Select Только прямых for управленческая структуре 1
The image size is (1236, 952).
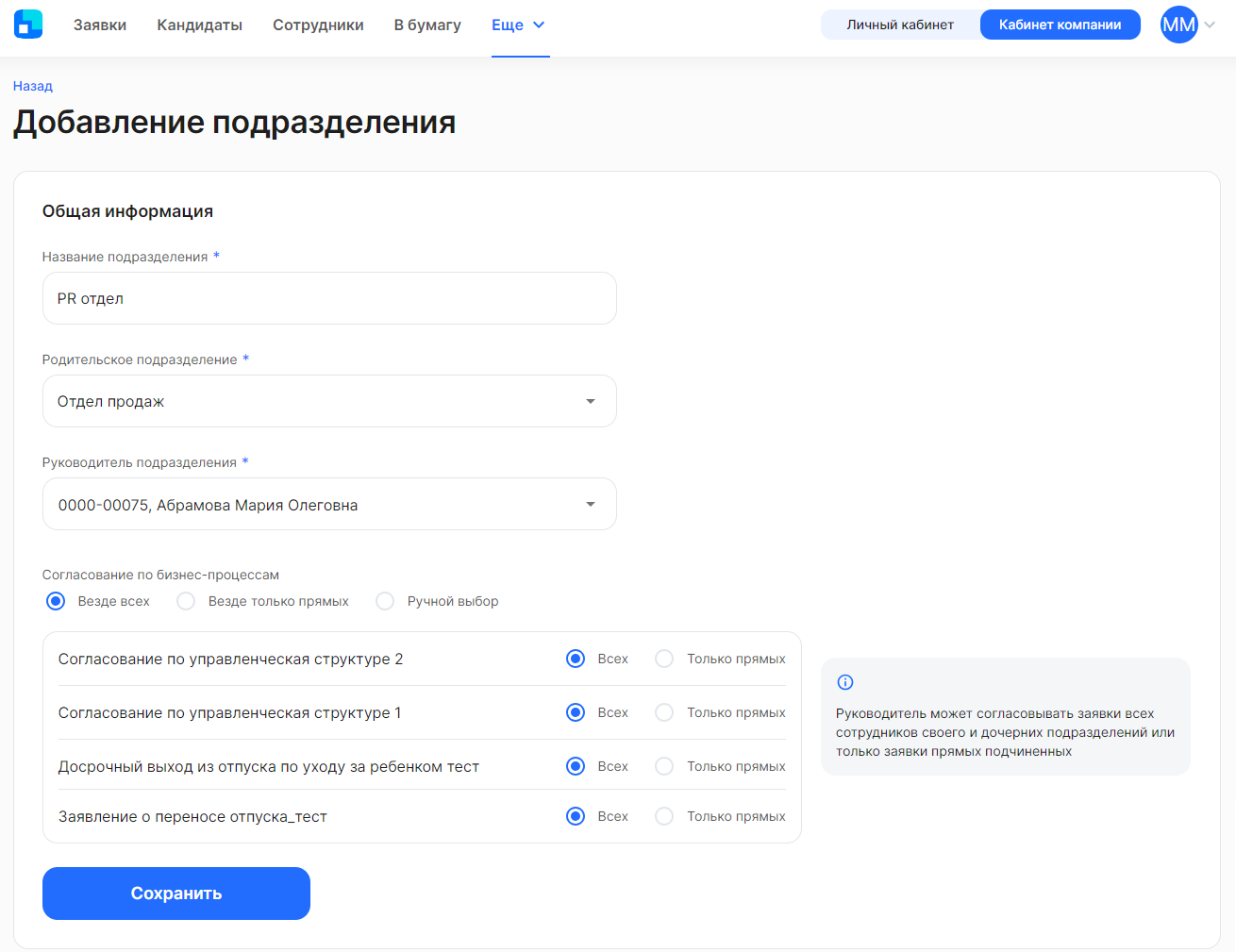[x=664, y=712]
